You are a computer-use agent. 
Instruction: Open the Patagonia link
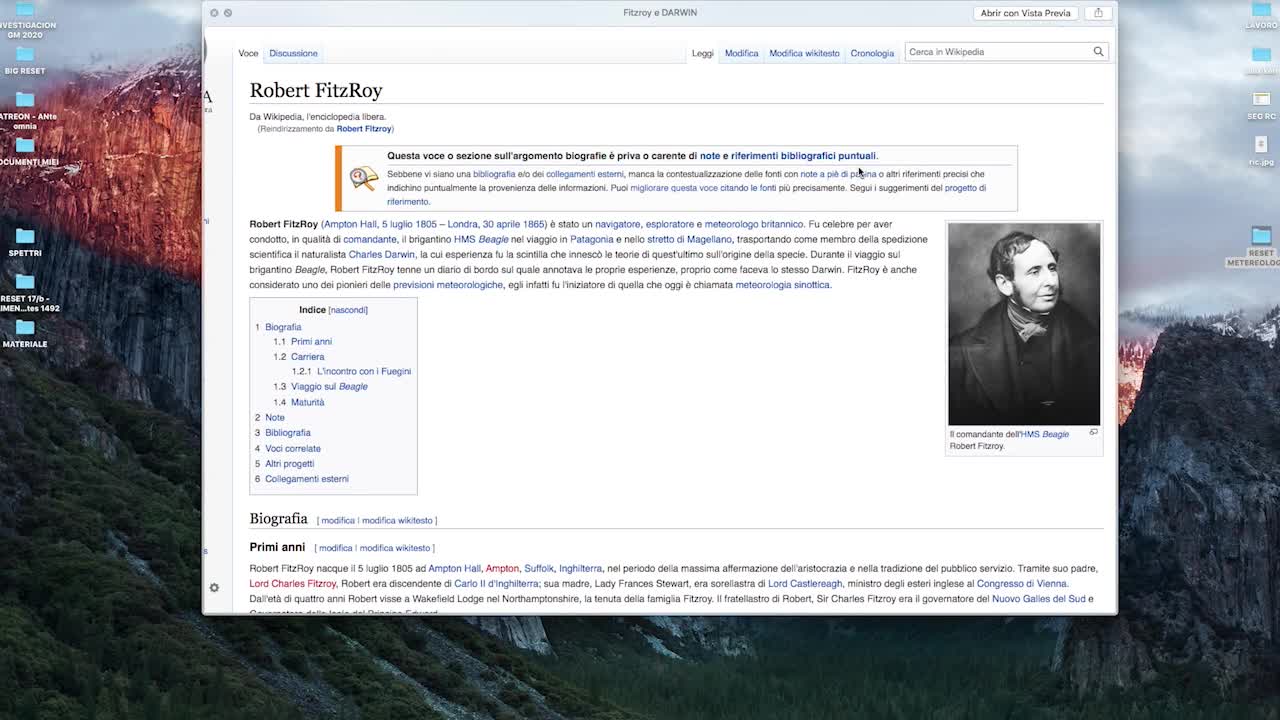[x=592, y=239]
